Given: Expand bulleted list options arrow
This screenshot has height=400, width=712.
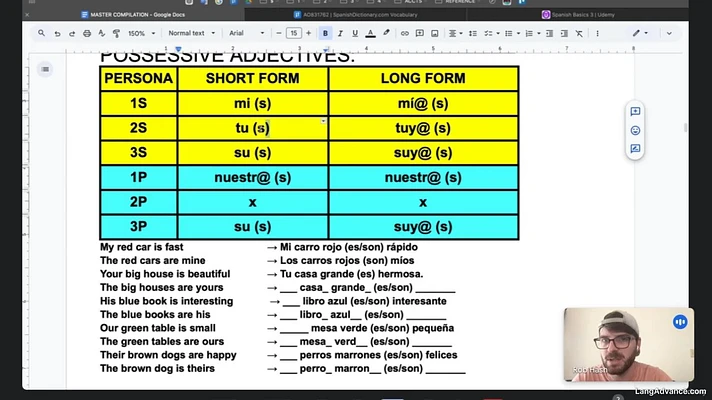Looking at the screenshot, I should tap(518, 33).
